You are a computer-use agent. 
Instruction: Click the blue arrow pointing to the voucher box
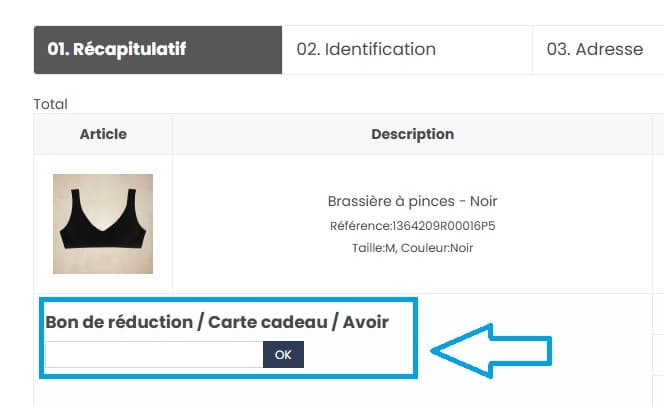pyautogui.click(x=492, y=349)
